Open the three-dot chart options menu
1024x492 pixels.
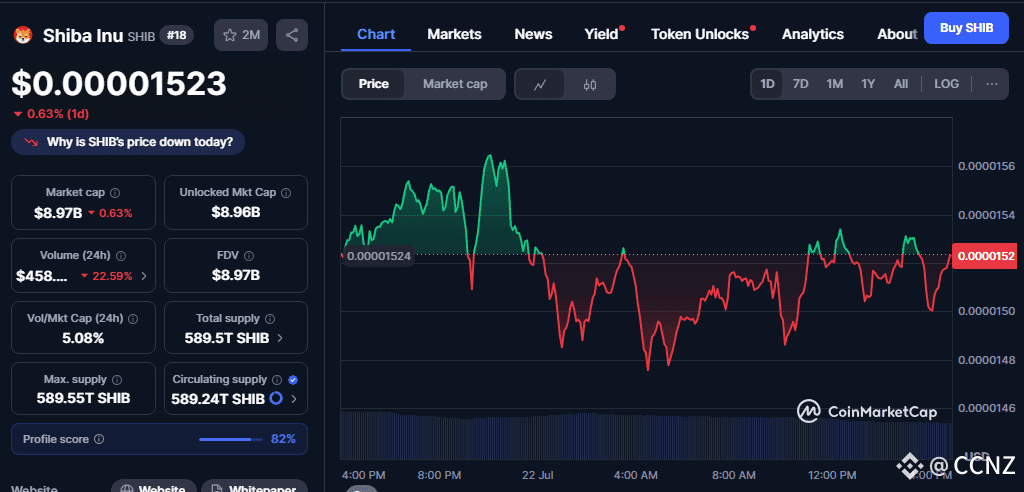992,84
